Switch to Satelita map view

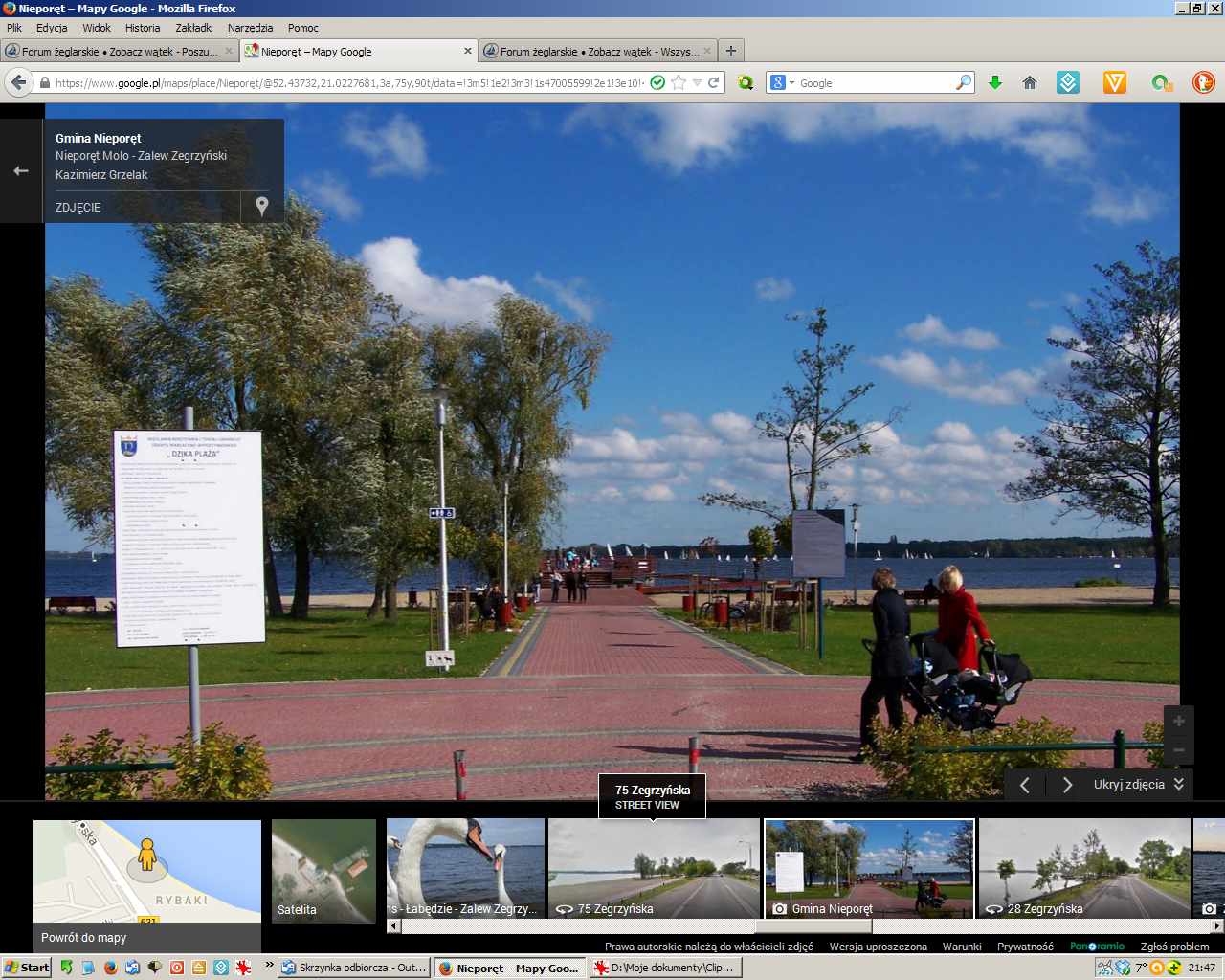pos(323,871)
